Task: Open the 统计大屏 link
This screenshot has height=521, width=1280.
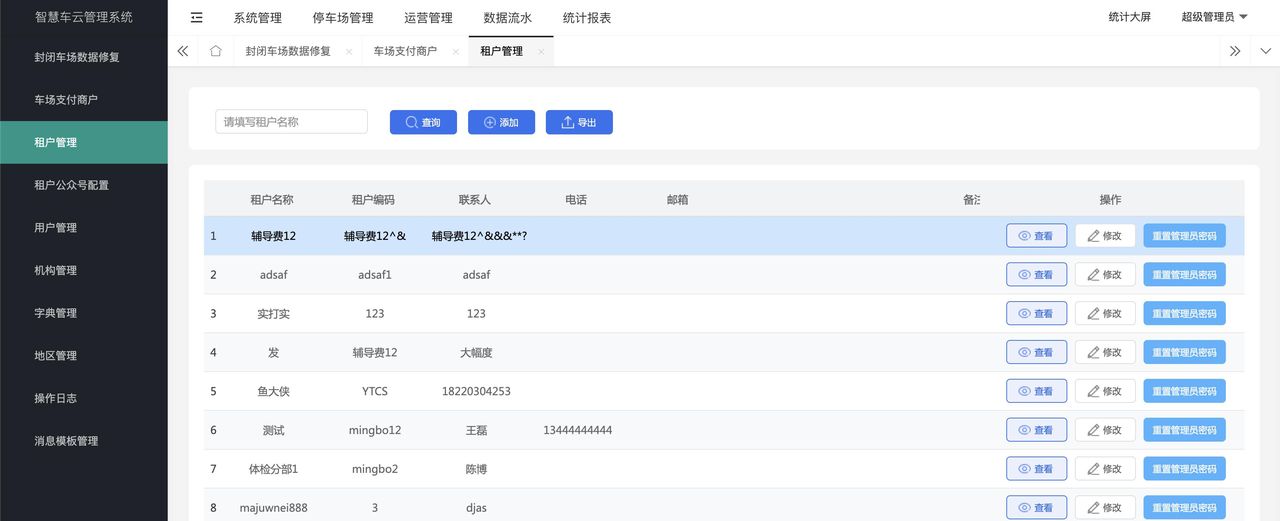Action: coord(1130,17)
